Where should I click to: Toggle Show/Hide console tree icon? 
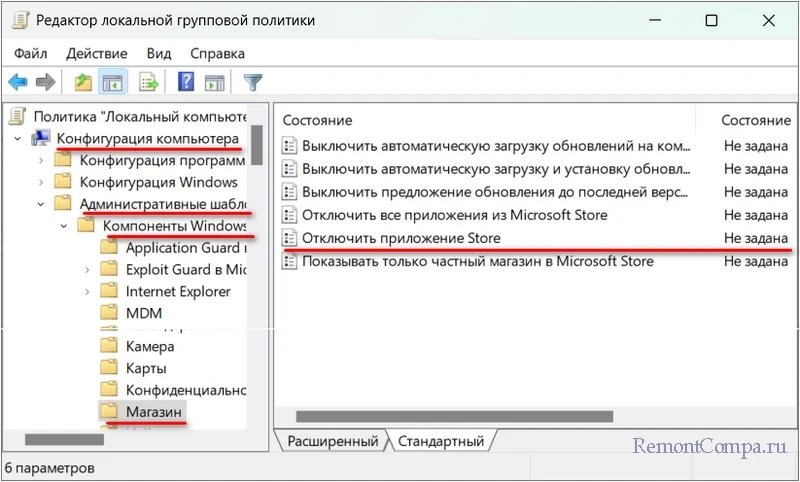[x=112, y=82]
